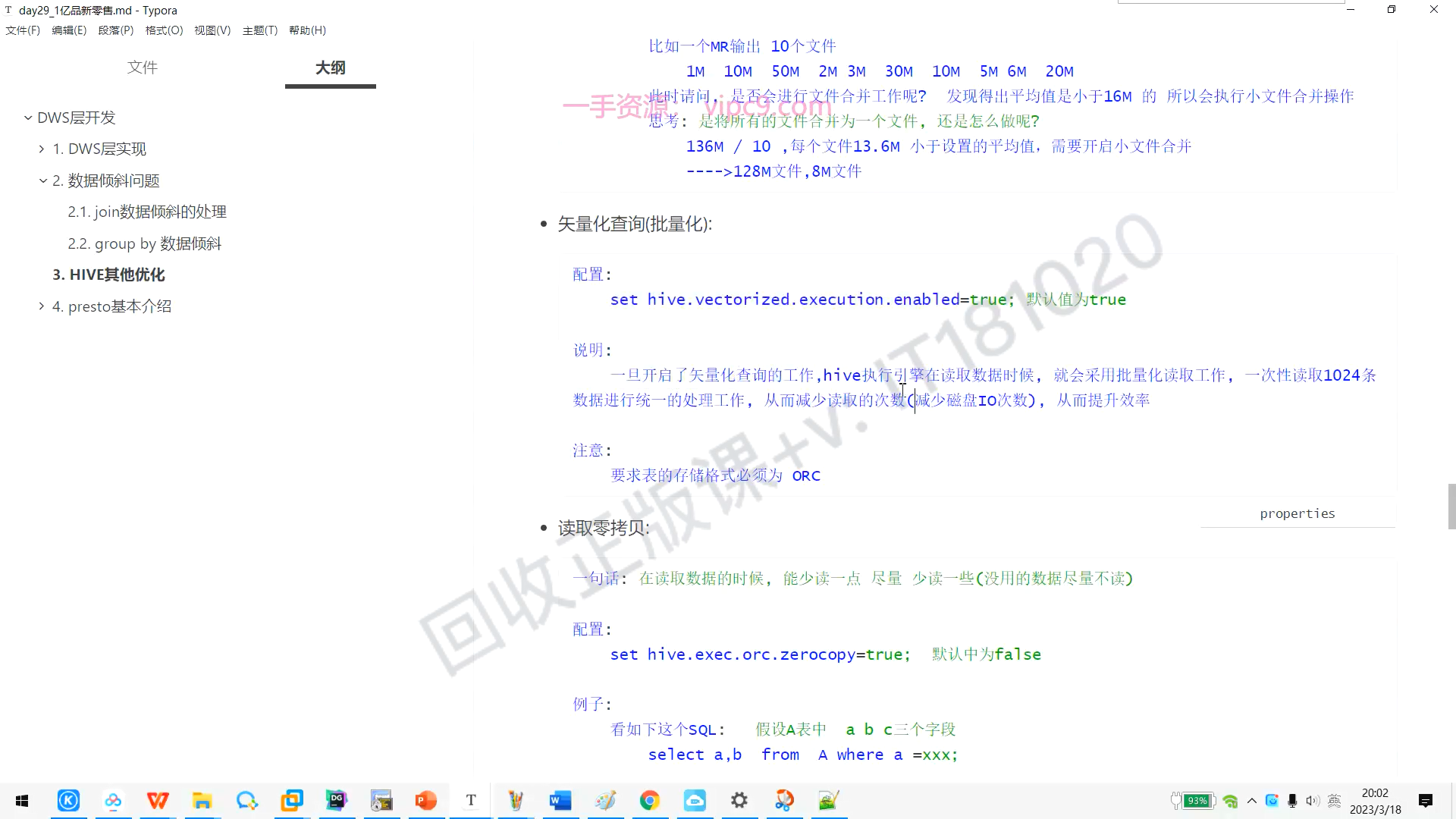Collapse the 2. 数据倾斜问题 outline node
1456x819 pixels.
pos(43,180)
